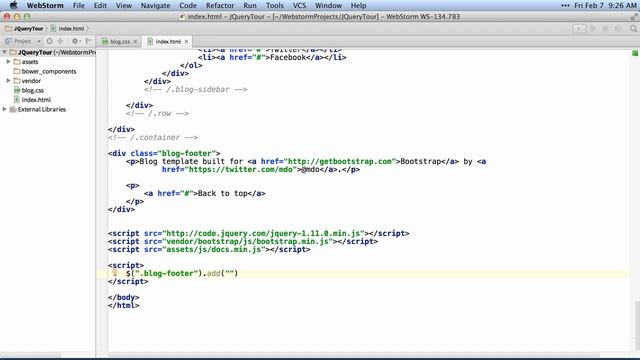This screenshot has width=640, height=360.
Task: Open the Window menu
Action: (328, 5)
